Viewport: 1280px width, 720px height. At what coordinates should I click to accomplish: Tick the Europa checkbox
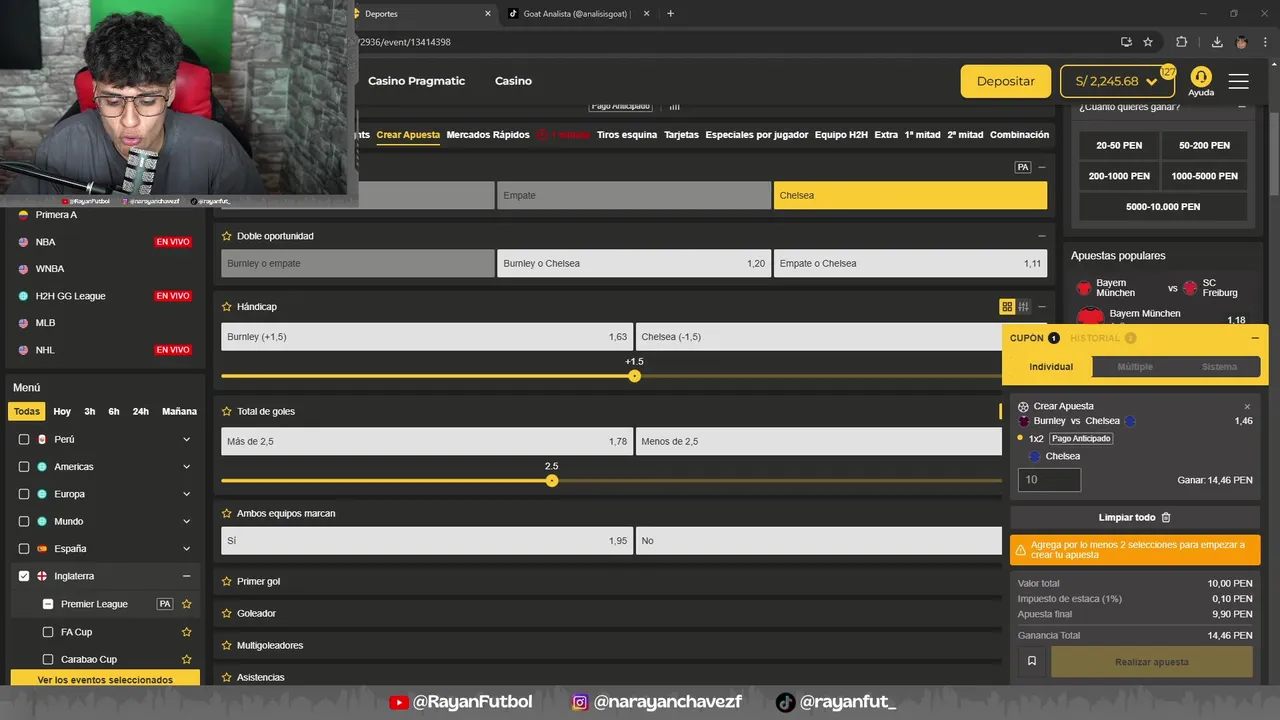tap(24, 494)
